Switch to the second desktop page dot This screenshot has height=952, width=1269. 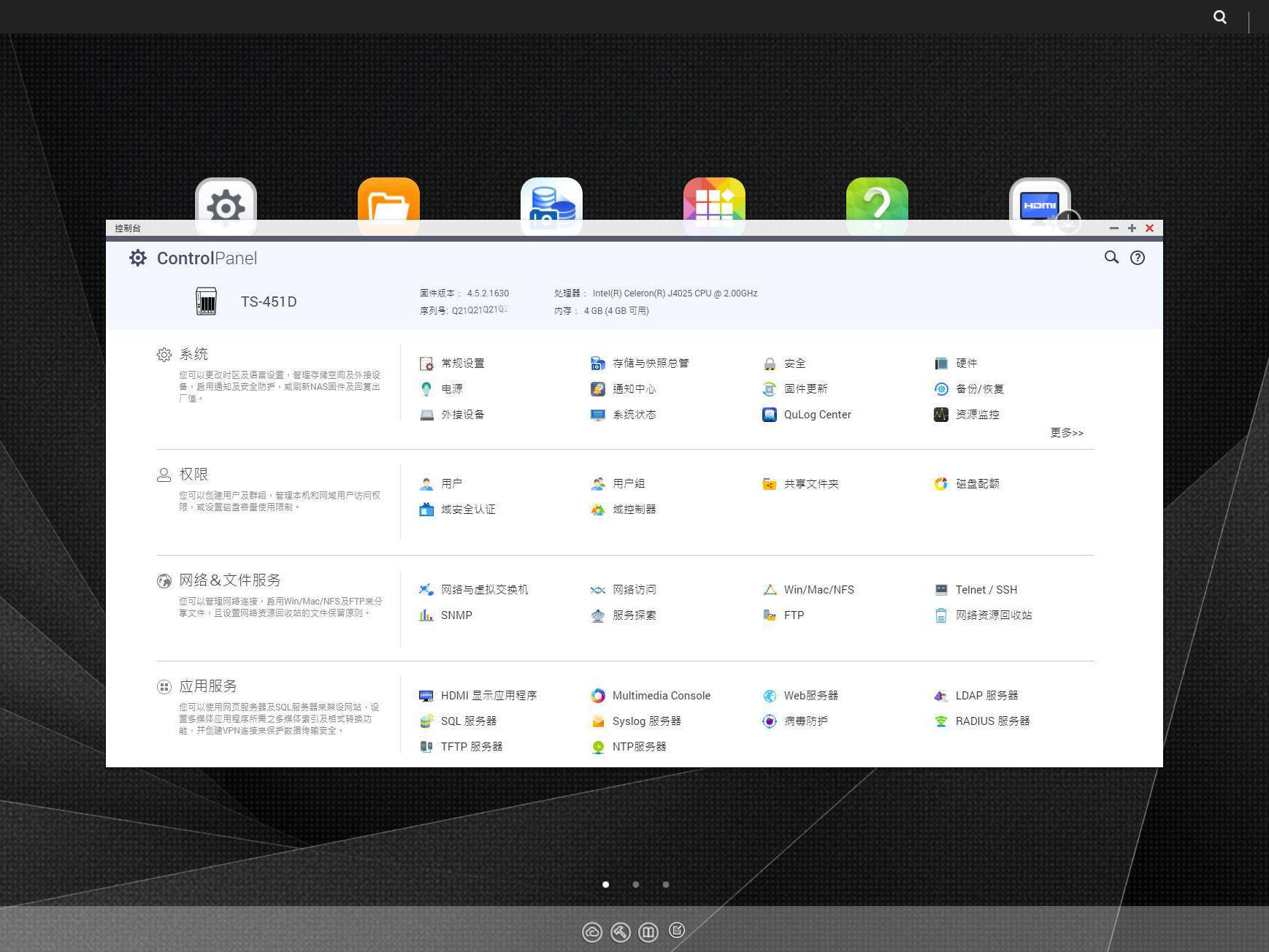click(636, 884)
